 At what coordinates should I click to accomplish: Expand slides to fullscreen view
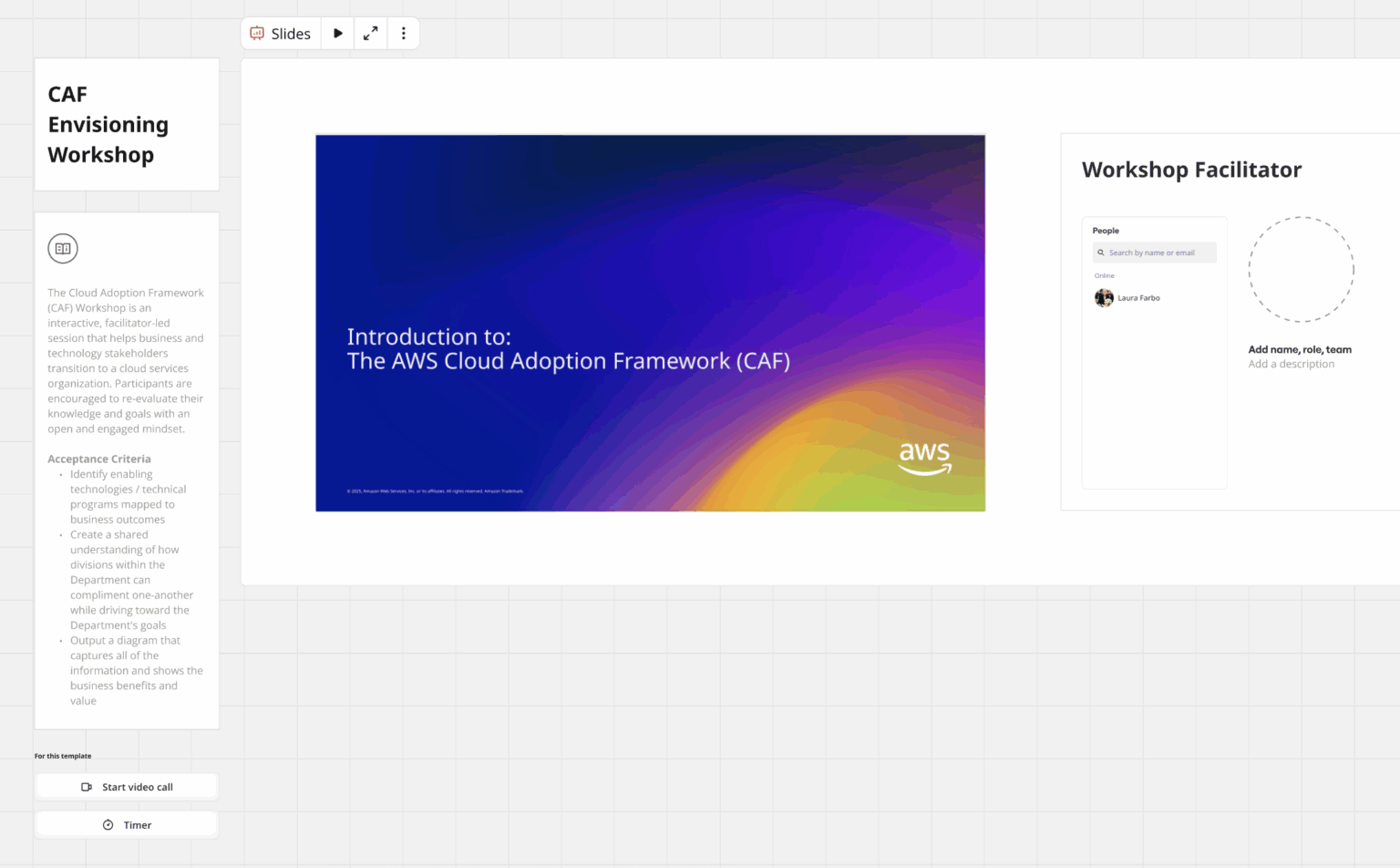pyautogui.click(x=371, y=33)
